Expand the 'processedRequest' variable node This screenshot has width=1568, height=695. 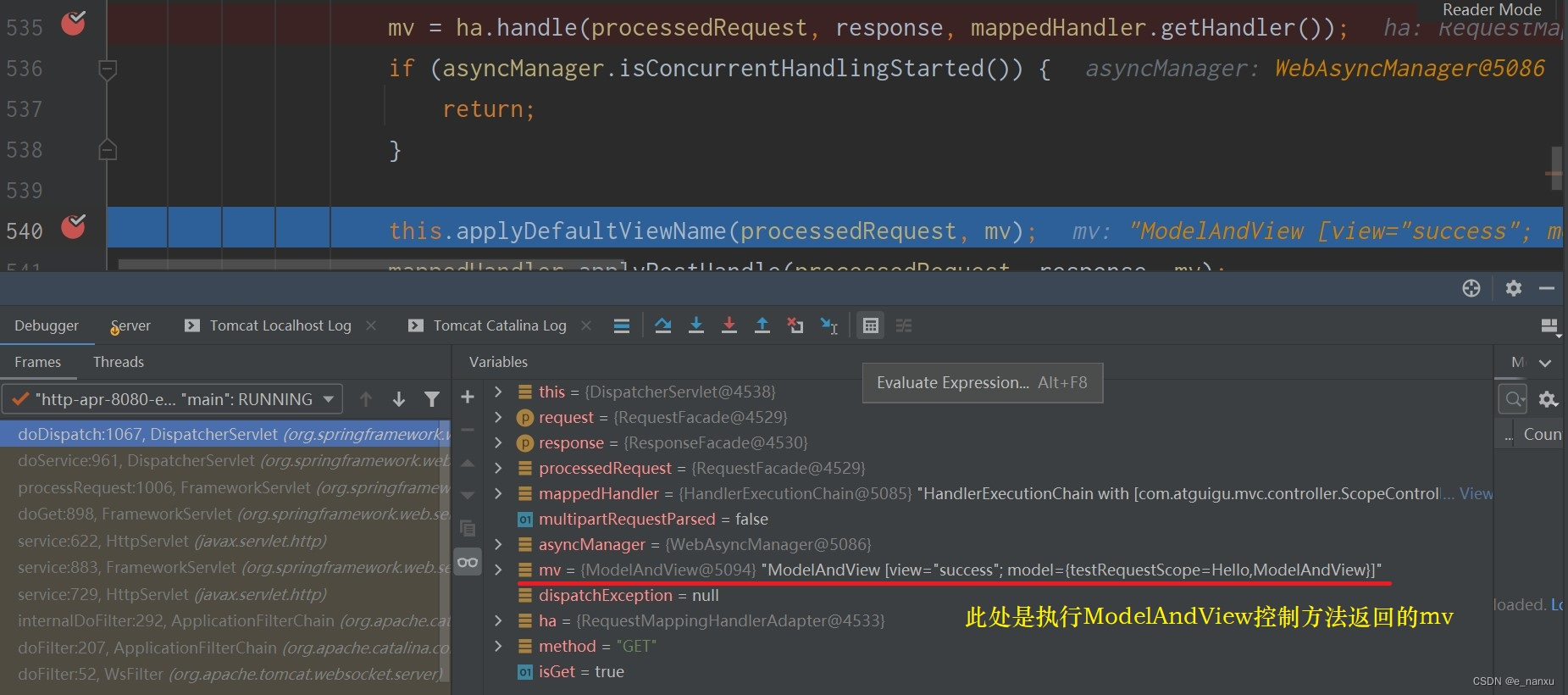[499, 468]
